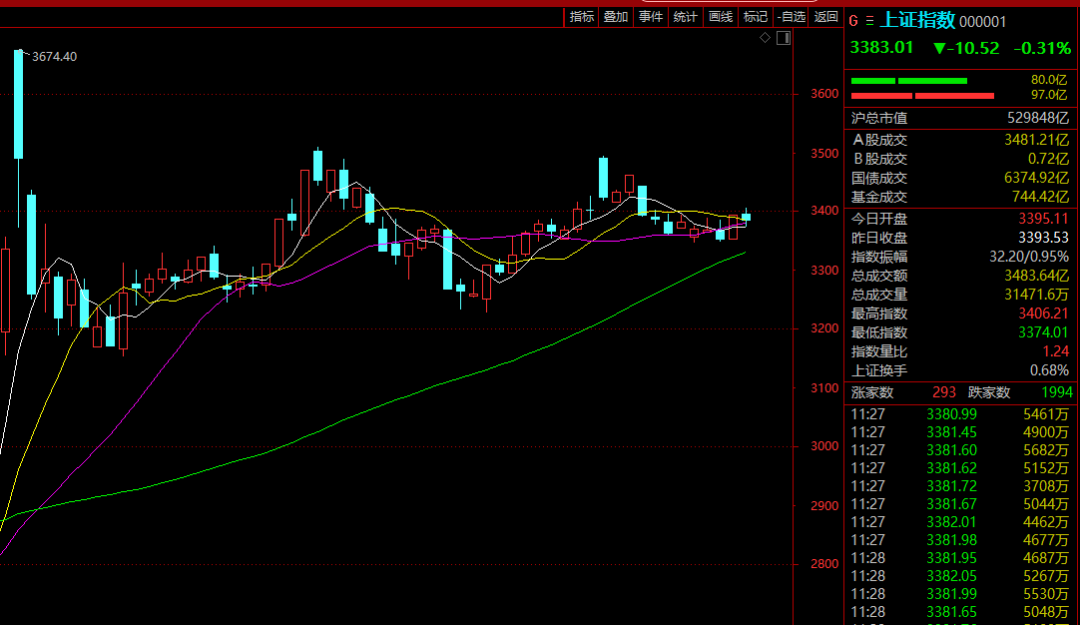The image size is (1080, 625).
Task: Click the green buy volume bar
Action: [x=908, y=80]
